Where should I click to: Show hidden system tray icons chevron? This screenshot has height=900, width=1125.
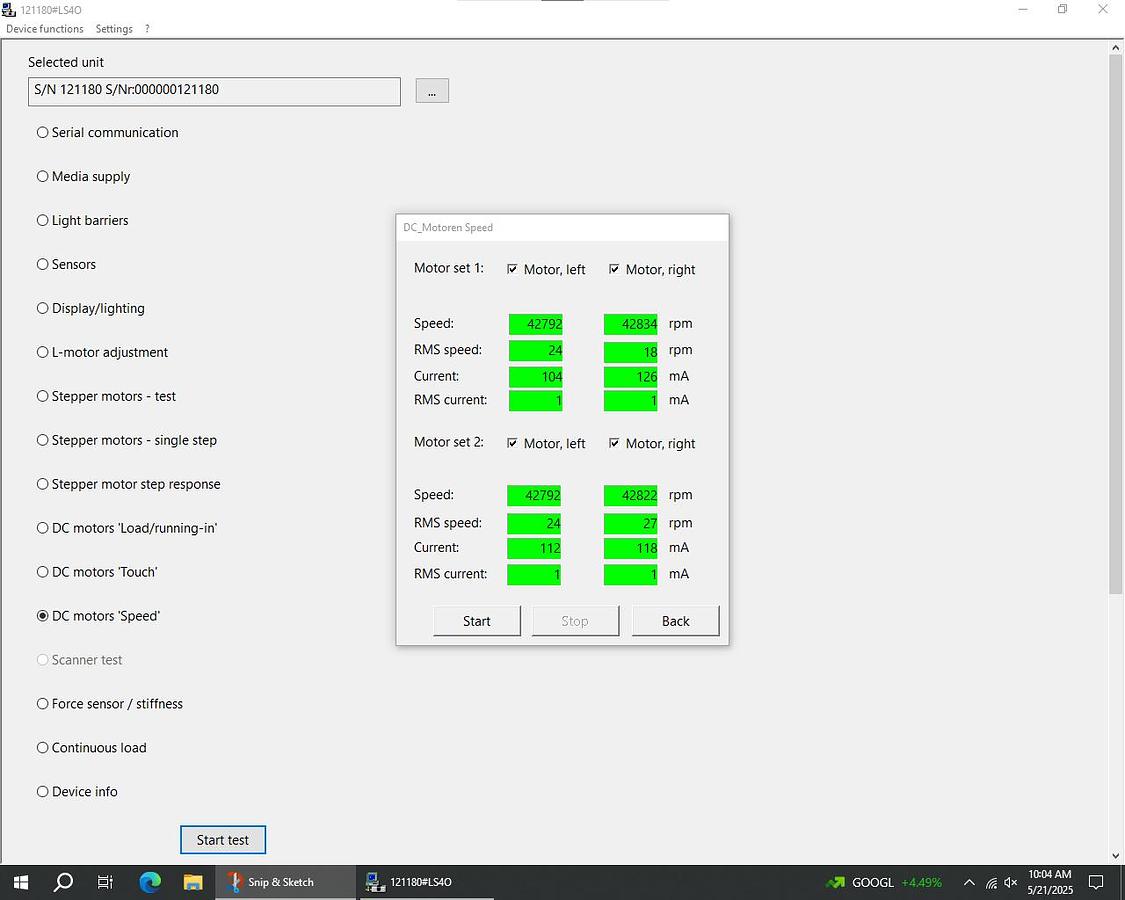click(968, 883)
